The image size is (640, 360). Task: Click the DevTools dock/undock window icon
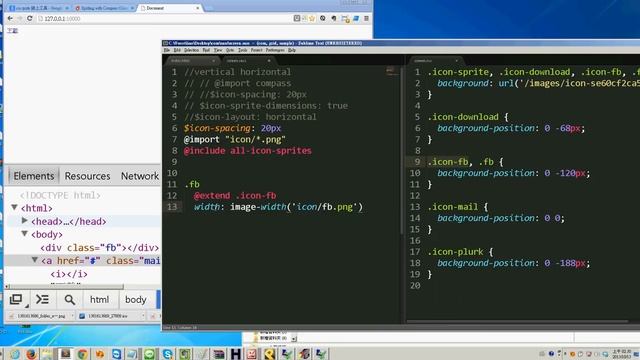coord(17,300)
